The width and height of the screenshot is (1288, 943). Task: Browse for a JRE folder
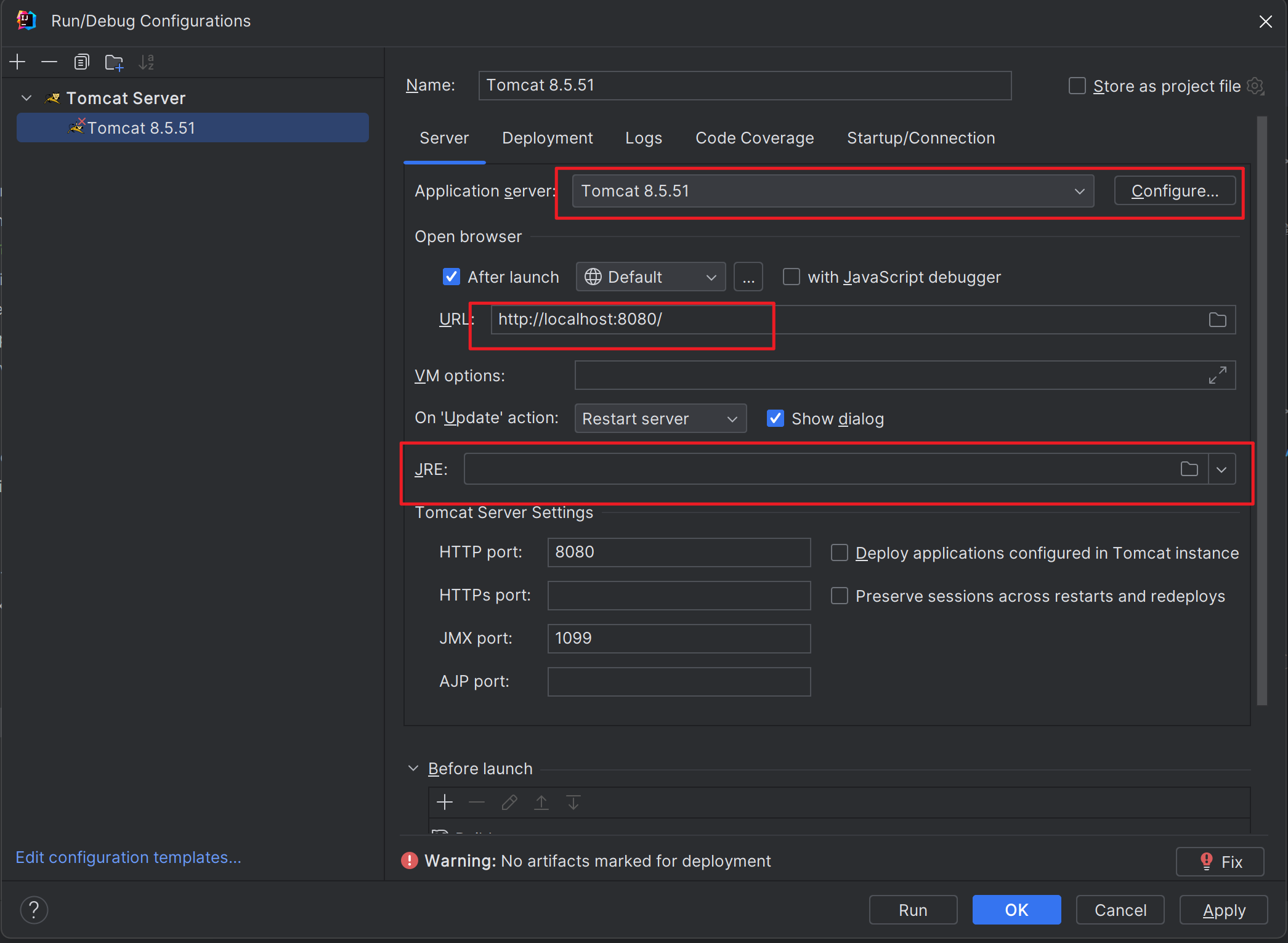pyautogui.click(x=1189, y=469)
